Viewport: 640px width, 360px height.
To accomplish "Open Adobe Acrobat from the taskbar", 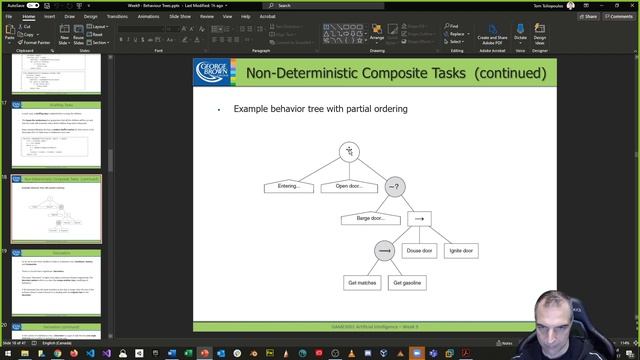I will pyautogui.click(x=466, y=353).
